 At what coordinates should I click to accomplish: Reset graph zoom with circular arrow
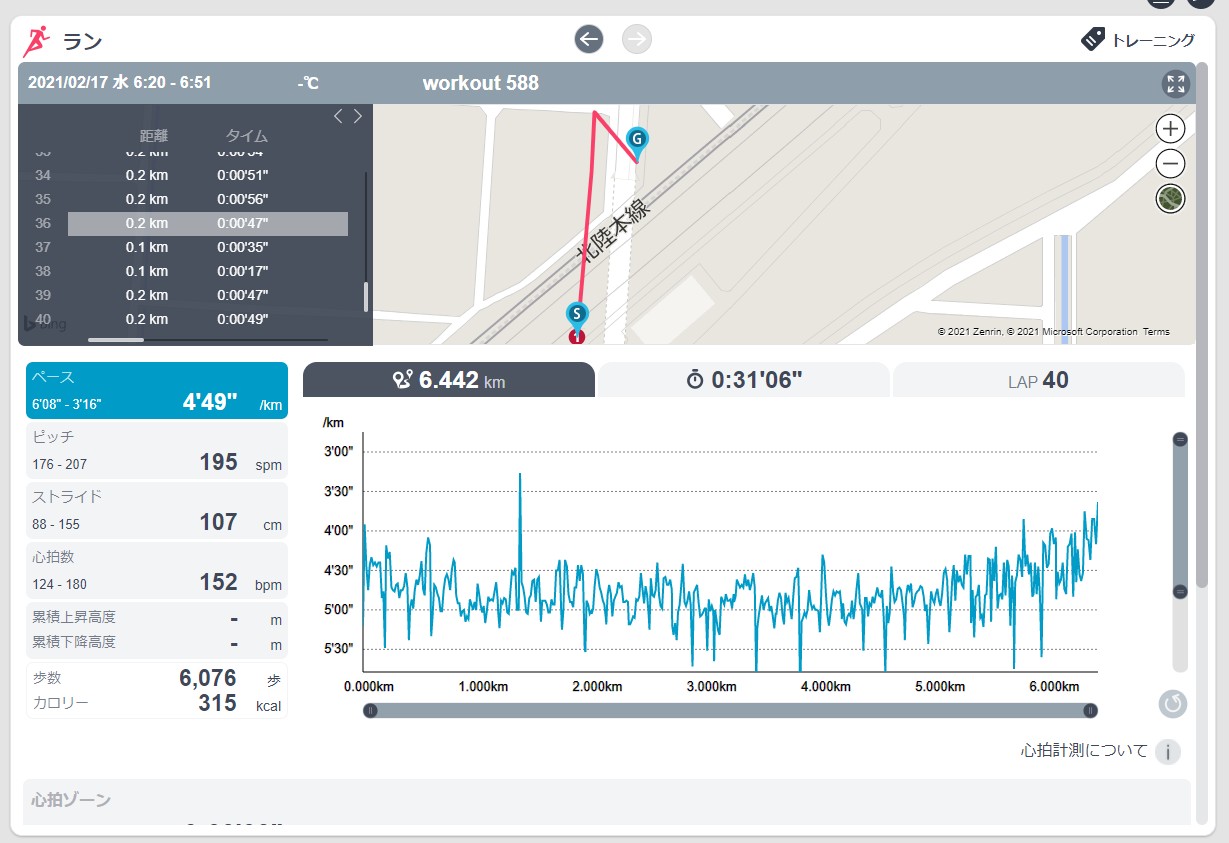pyautogui.click(x=1173, y=704)
